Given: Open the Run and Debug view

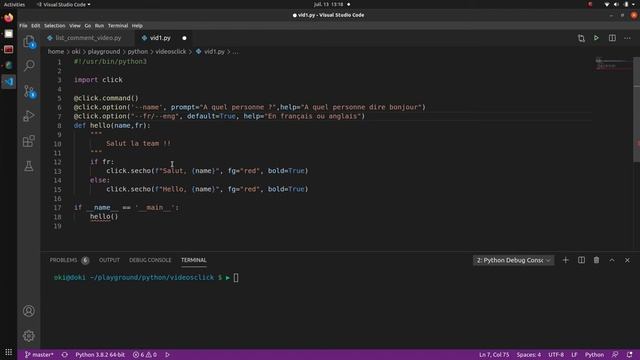Looking at the screenshot, I should (x=29, y=116).
